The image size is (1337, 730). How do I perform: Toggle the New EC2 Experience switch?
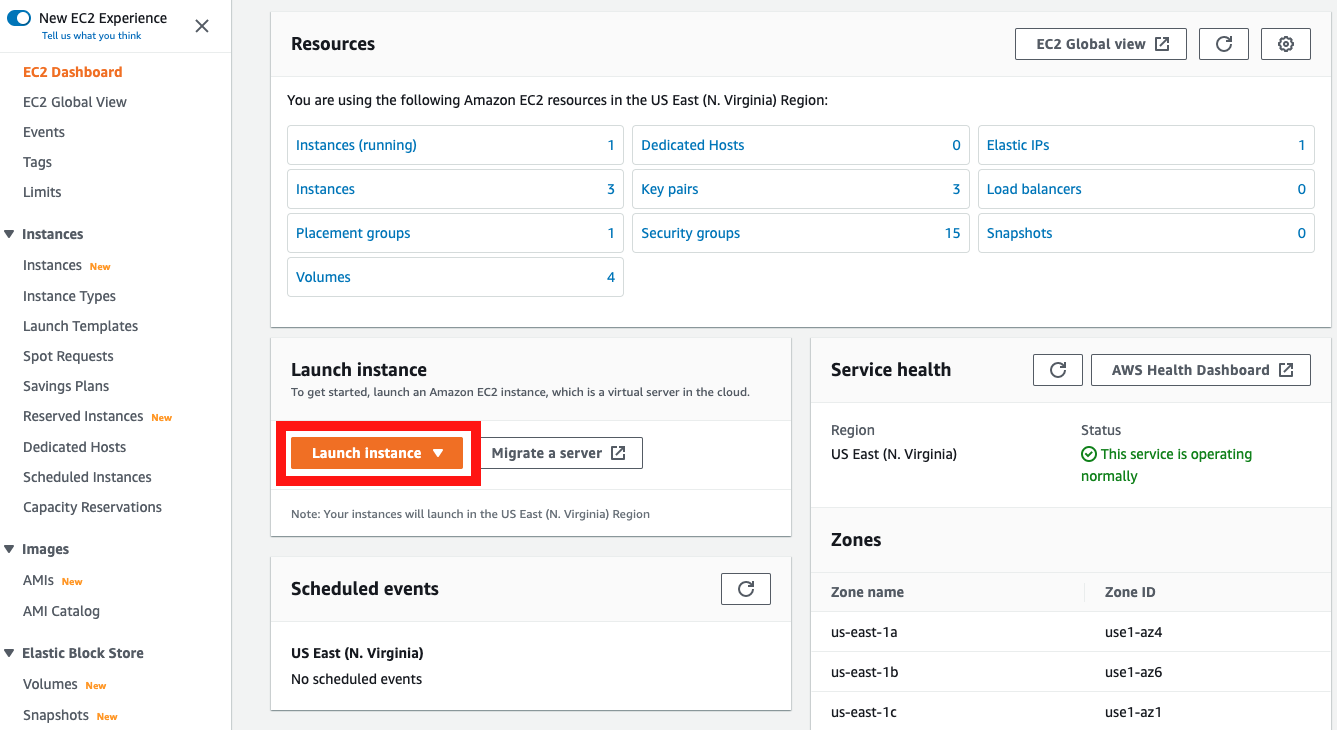click(19, 18)
